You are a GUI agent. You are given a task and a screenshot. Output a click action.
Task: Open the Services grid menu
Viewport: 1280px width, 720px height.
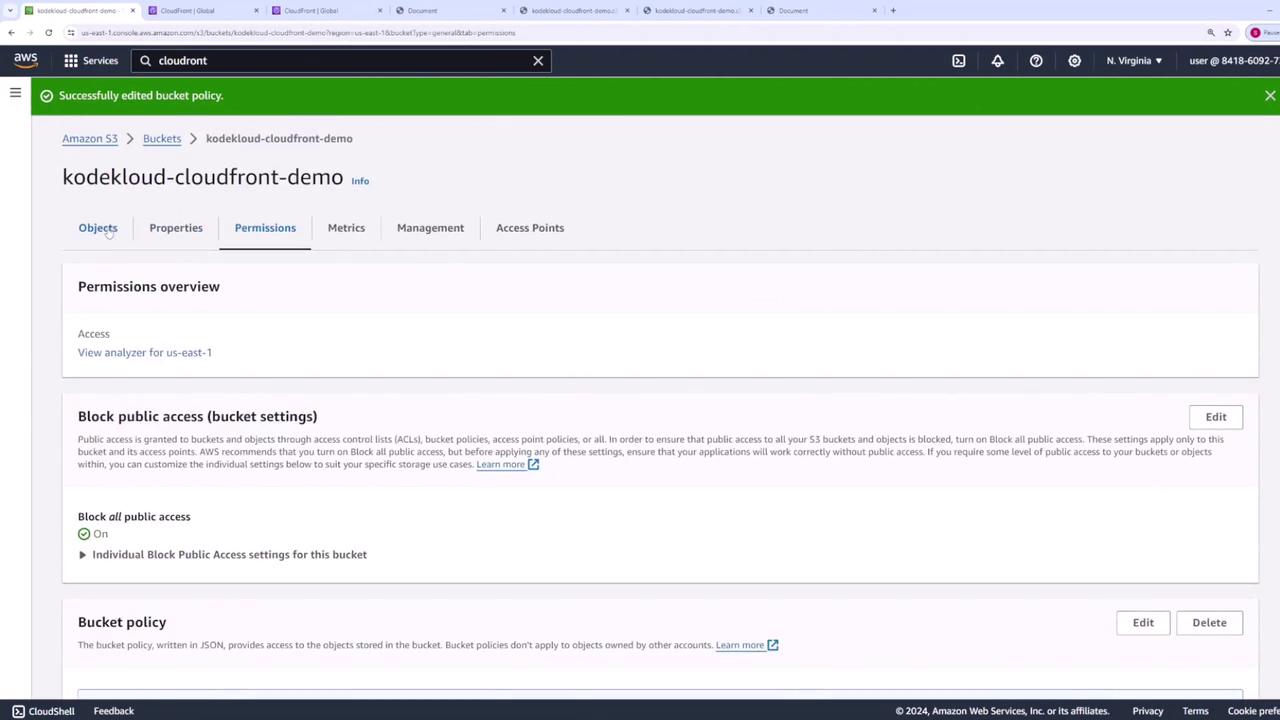[x=91, y=60]
